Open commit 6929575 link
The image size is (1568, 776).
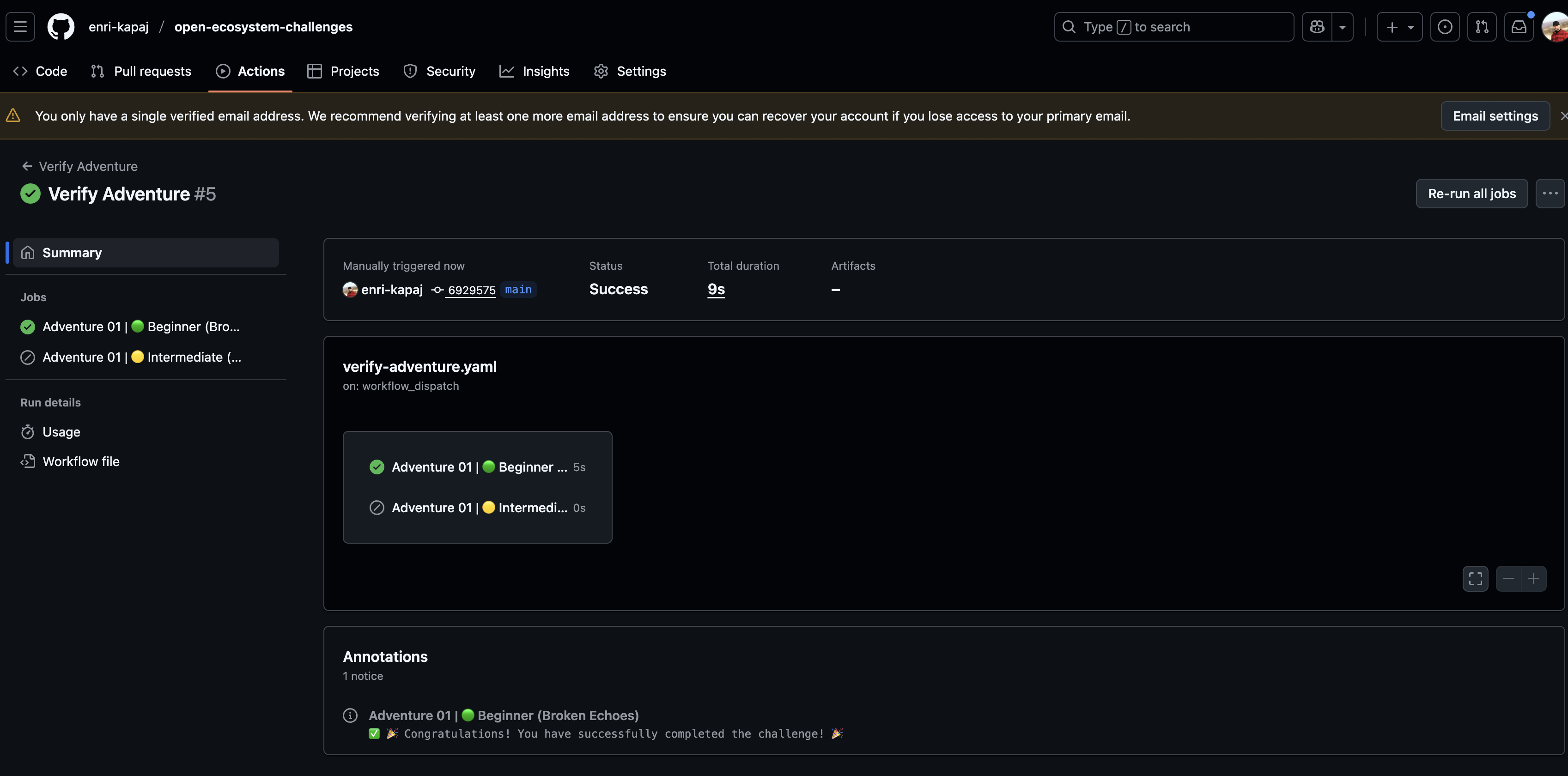pos(472,291)
